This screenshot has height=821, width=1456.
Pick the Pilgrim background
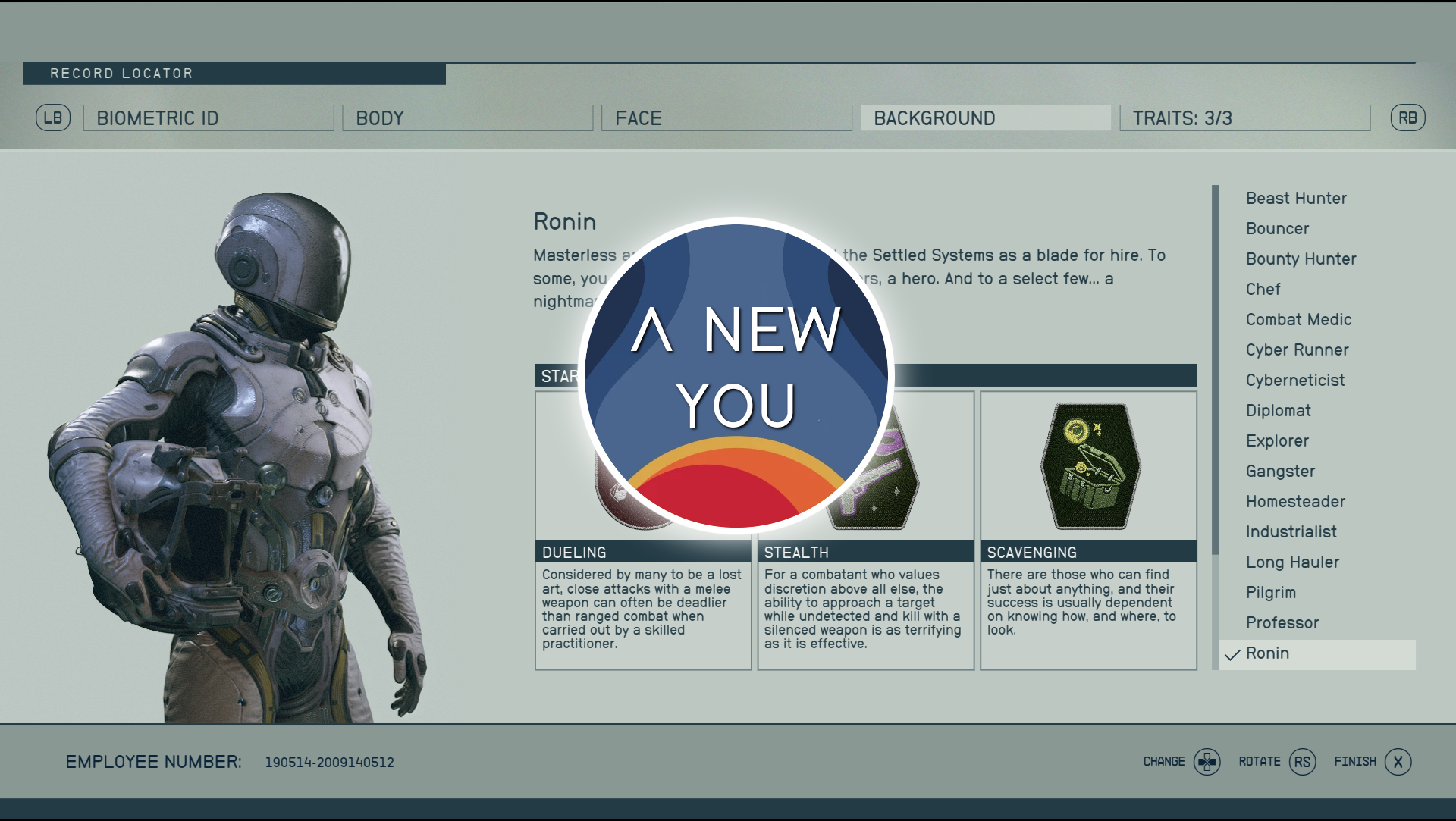1270,593
